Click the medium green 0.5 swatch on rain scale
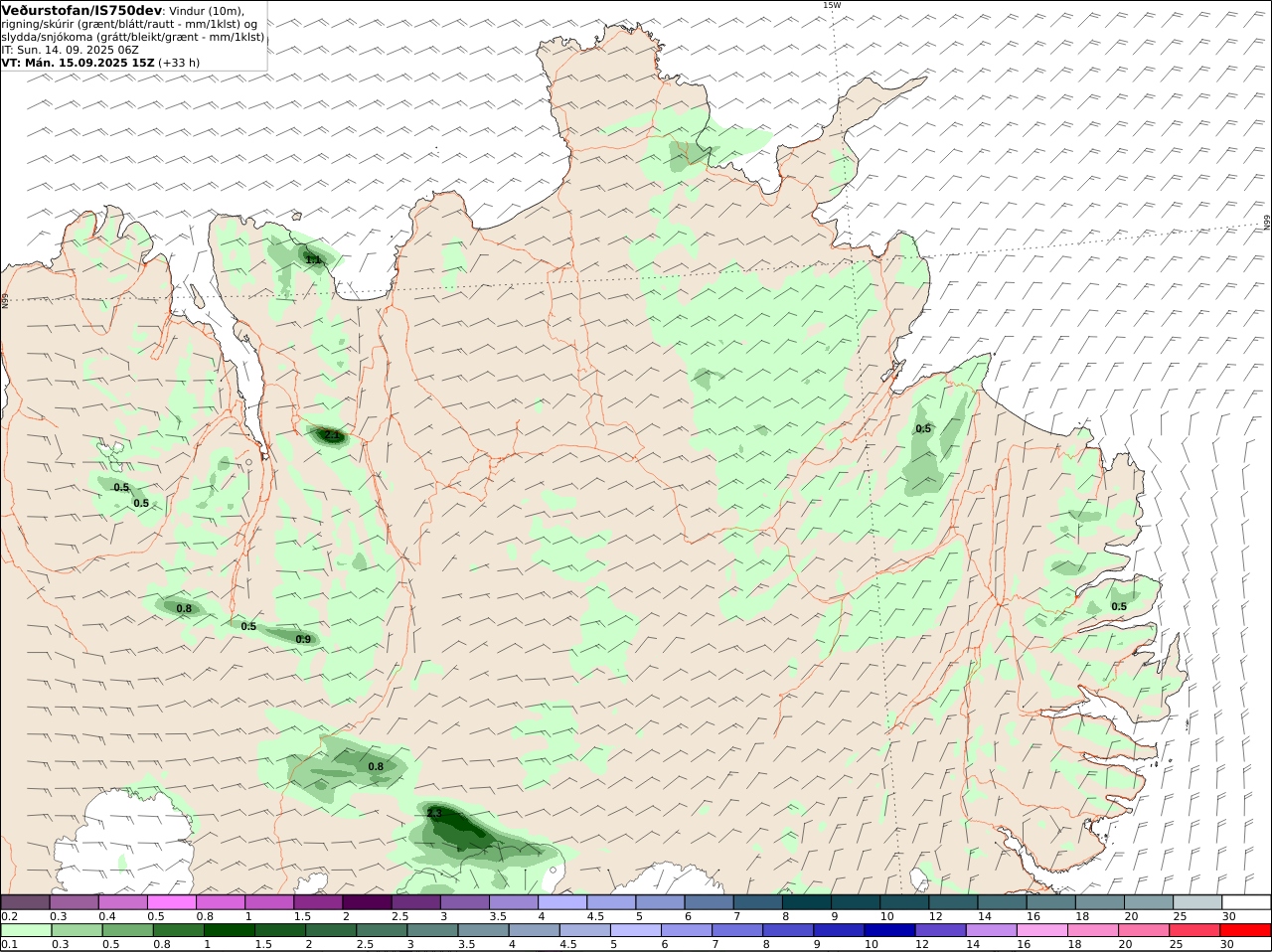The image size is (1272, 952). 127,931
